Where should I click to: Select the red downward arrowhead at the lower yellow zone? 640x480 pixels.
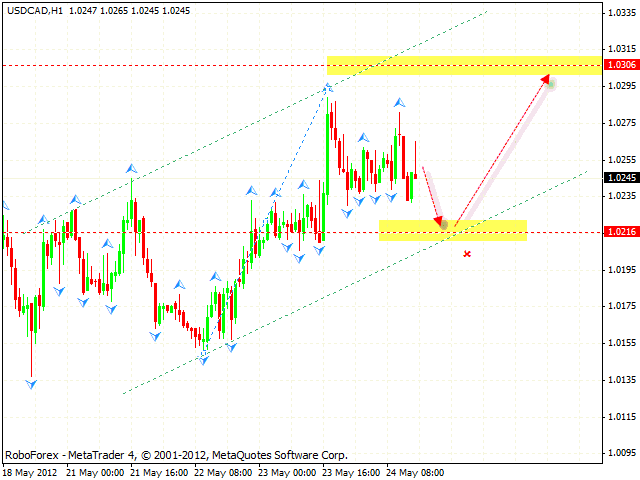point(440,220)
